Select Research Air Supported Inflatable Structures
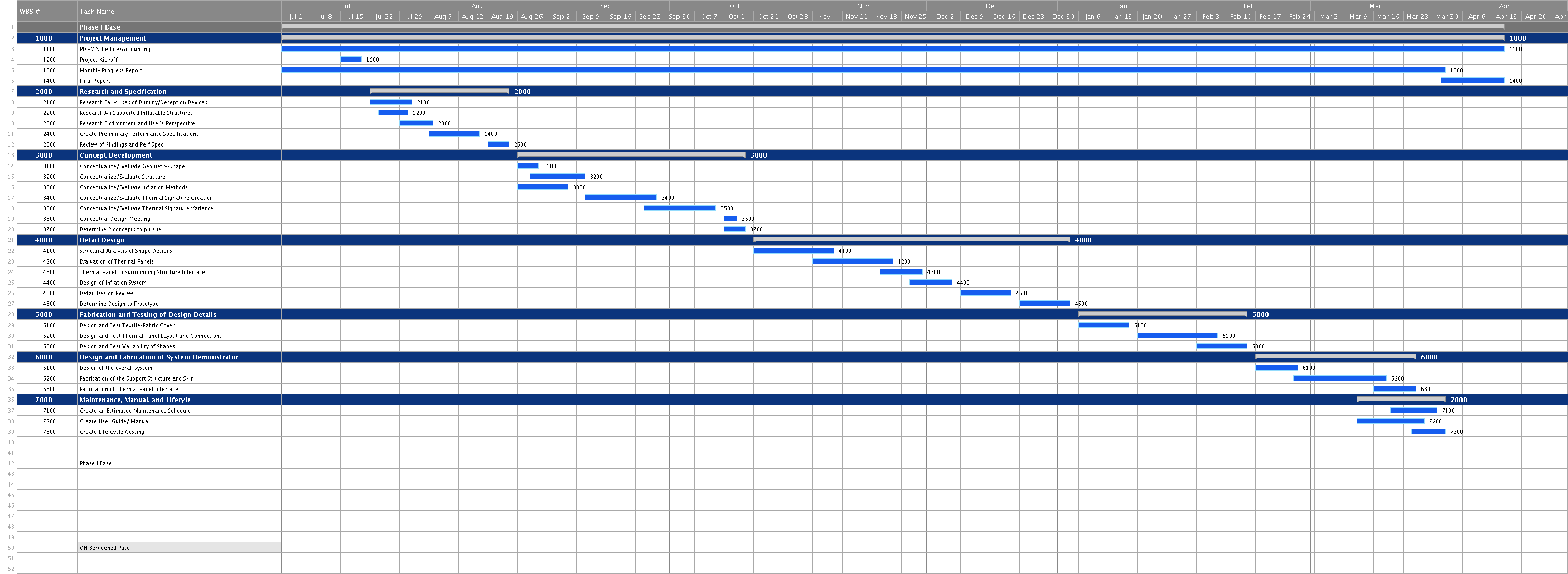Screen dimensions: 1568x574 click(x=135, y=113)
